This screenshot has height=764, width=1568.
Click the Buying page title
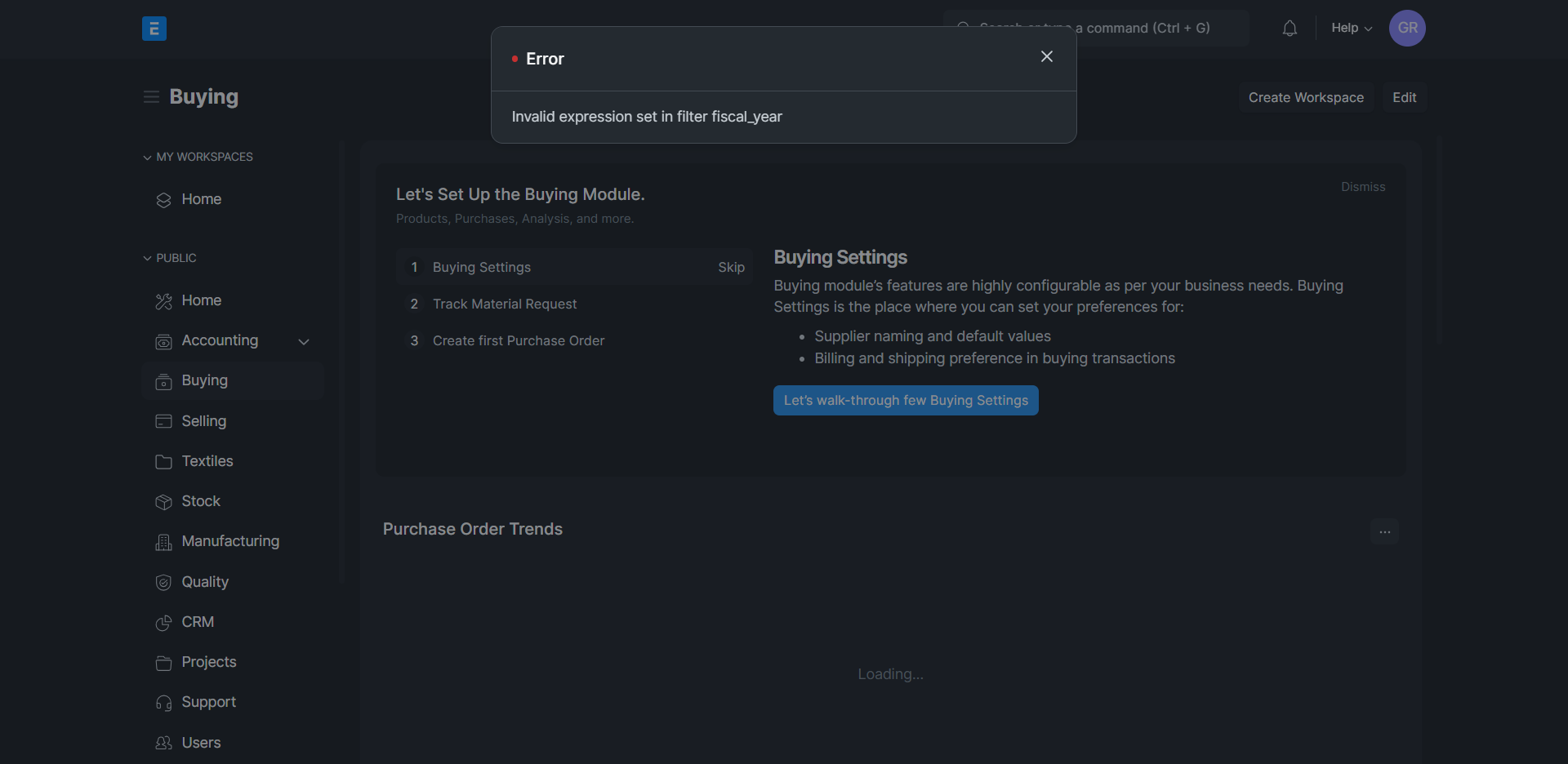point(203,96)
